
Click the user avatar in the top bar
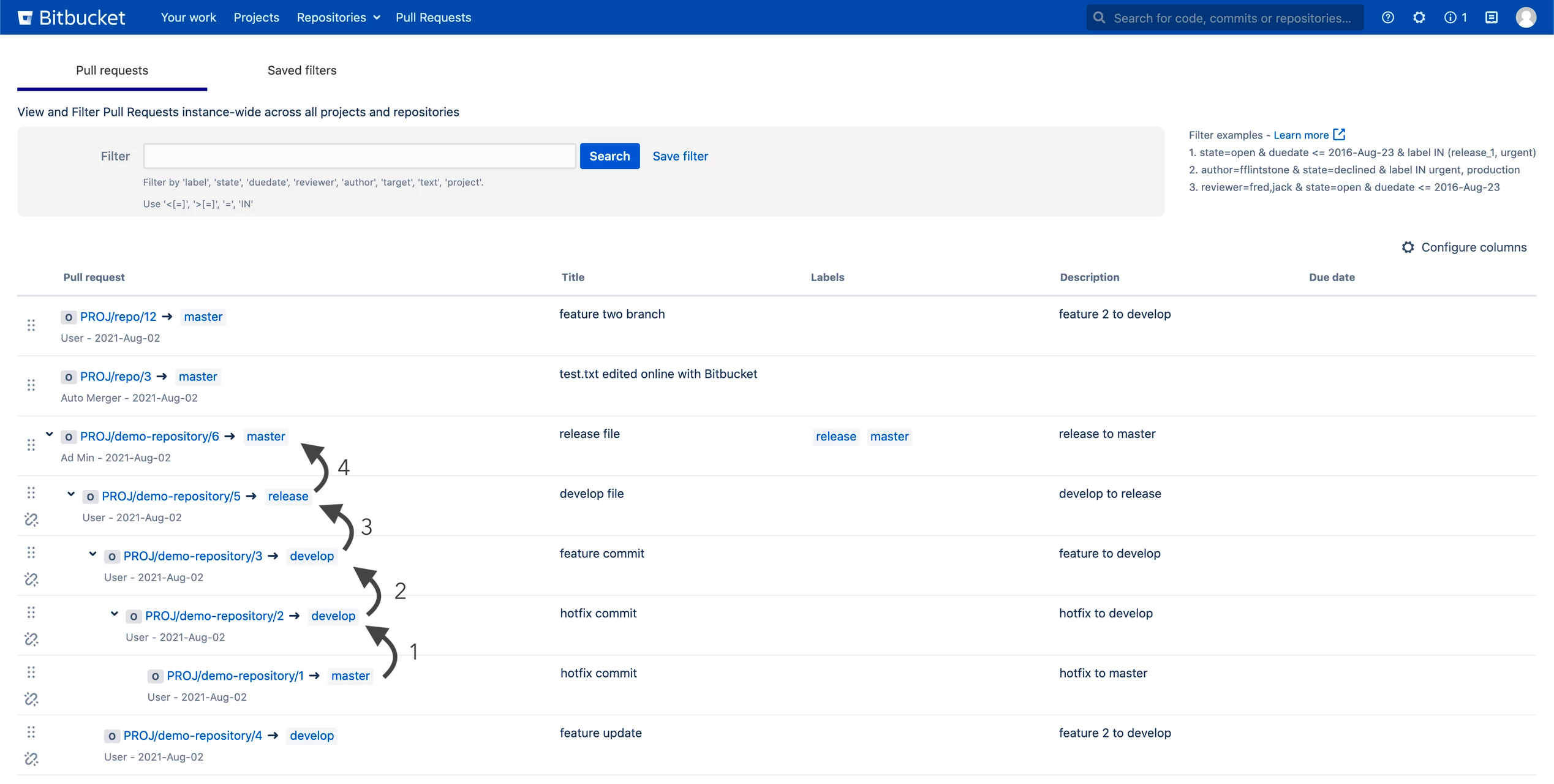click(x=1526, y=17)
